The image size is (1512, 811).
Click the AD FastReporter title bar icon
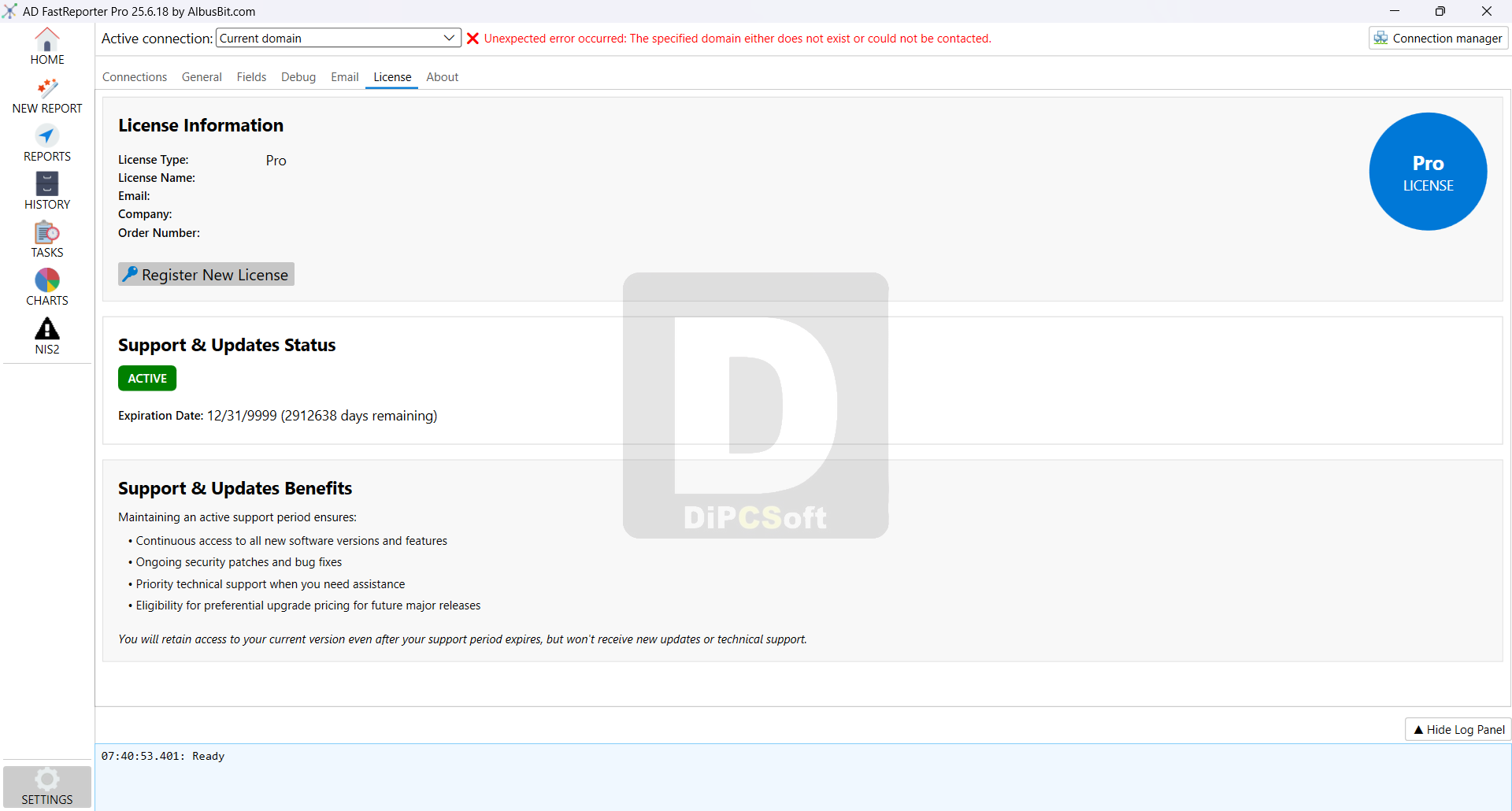click(x=9, y=11)
